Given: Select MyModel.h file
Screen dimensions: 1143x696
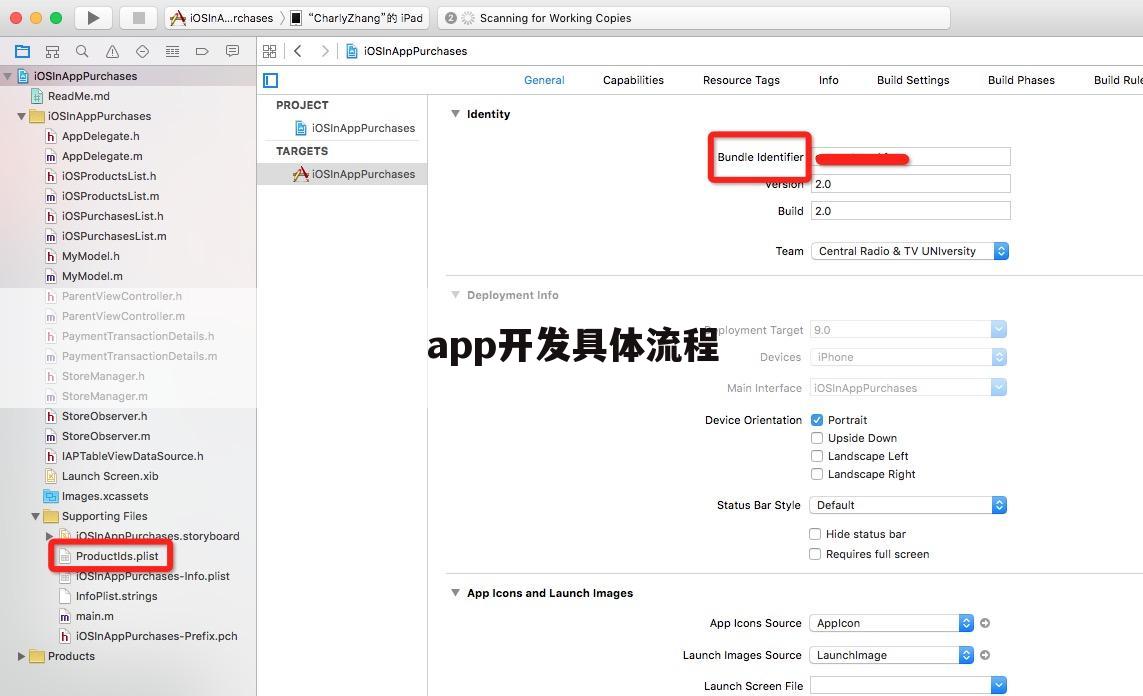Looking at the screenshot, I should click(x=90, y=256).
